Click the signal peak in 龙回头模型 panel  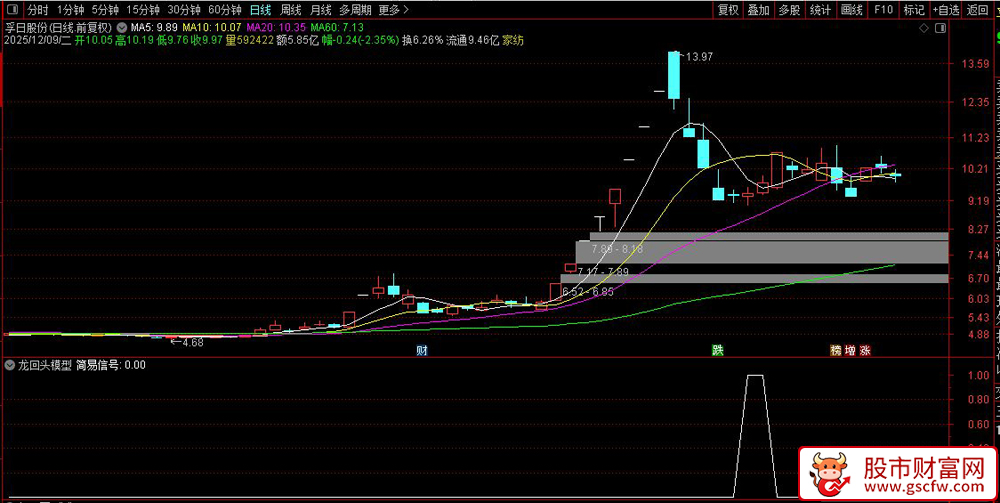point(755,377)
